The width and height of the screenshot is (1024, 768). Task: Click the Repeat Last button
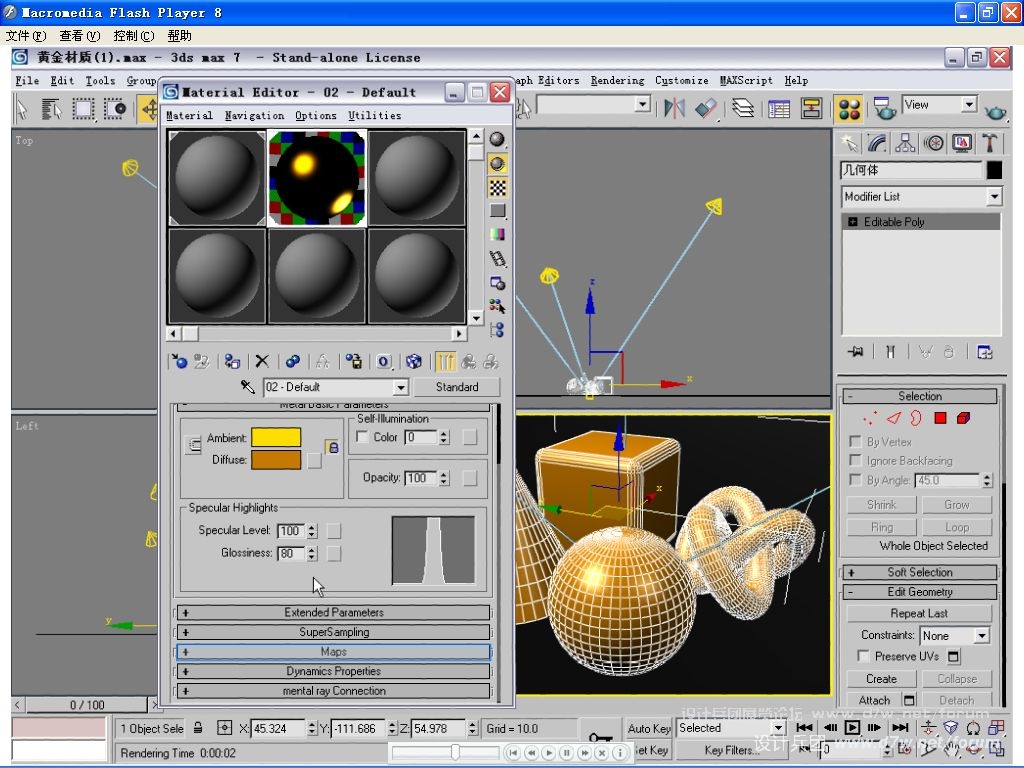click(x=919, y=613)
